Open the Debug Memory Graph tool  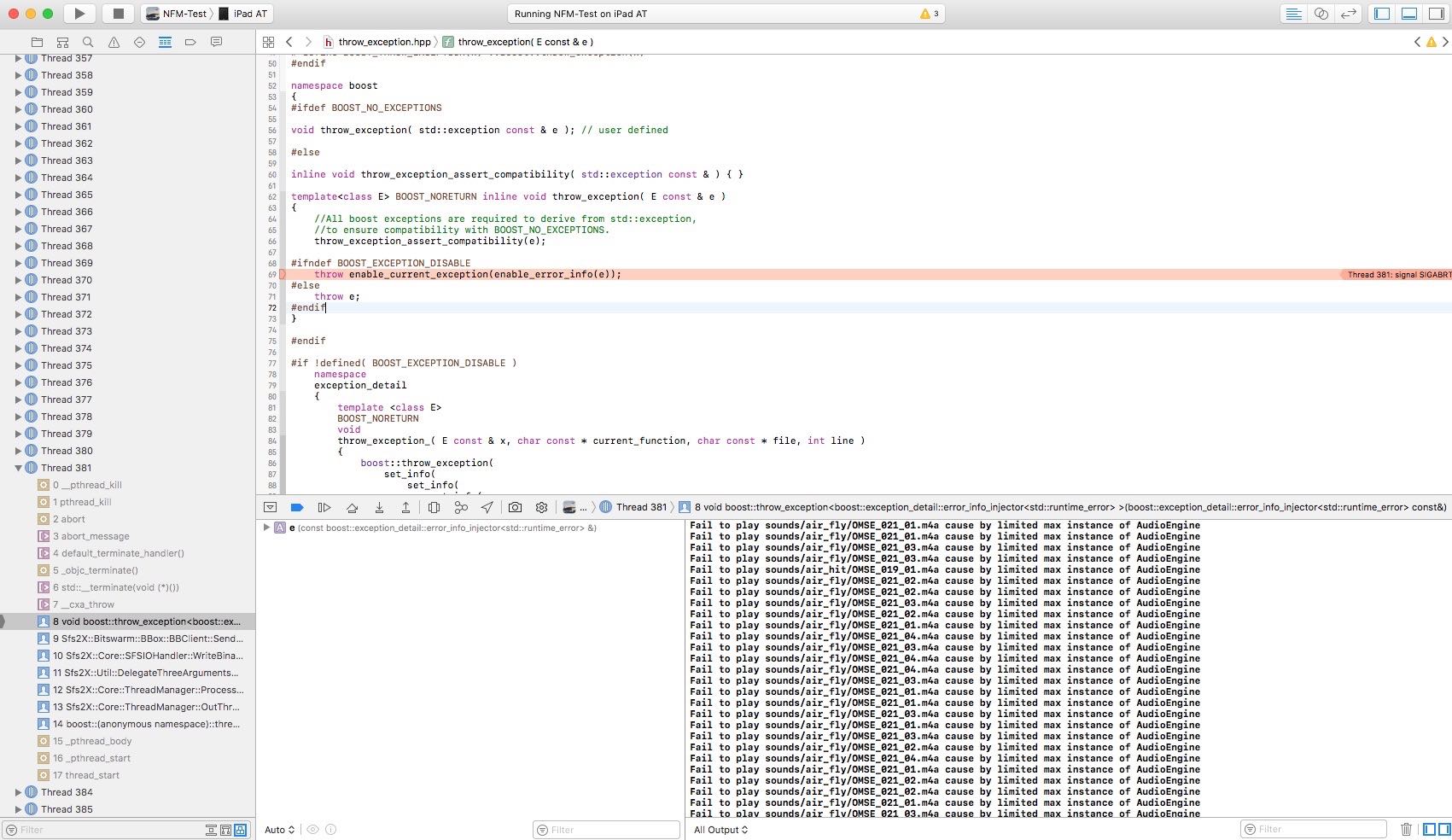point(461,507)
